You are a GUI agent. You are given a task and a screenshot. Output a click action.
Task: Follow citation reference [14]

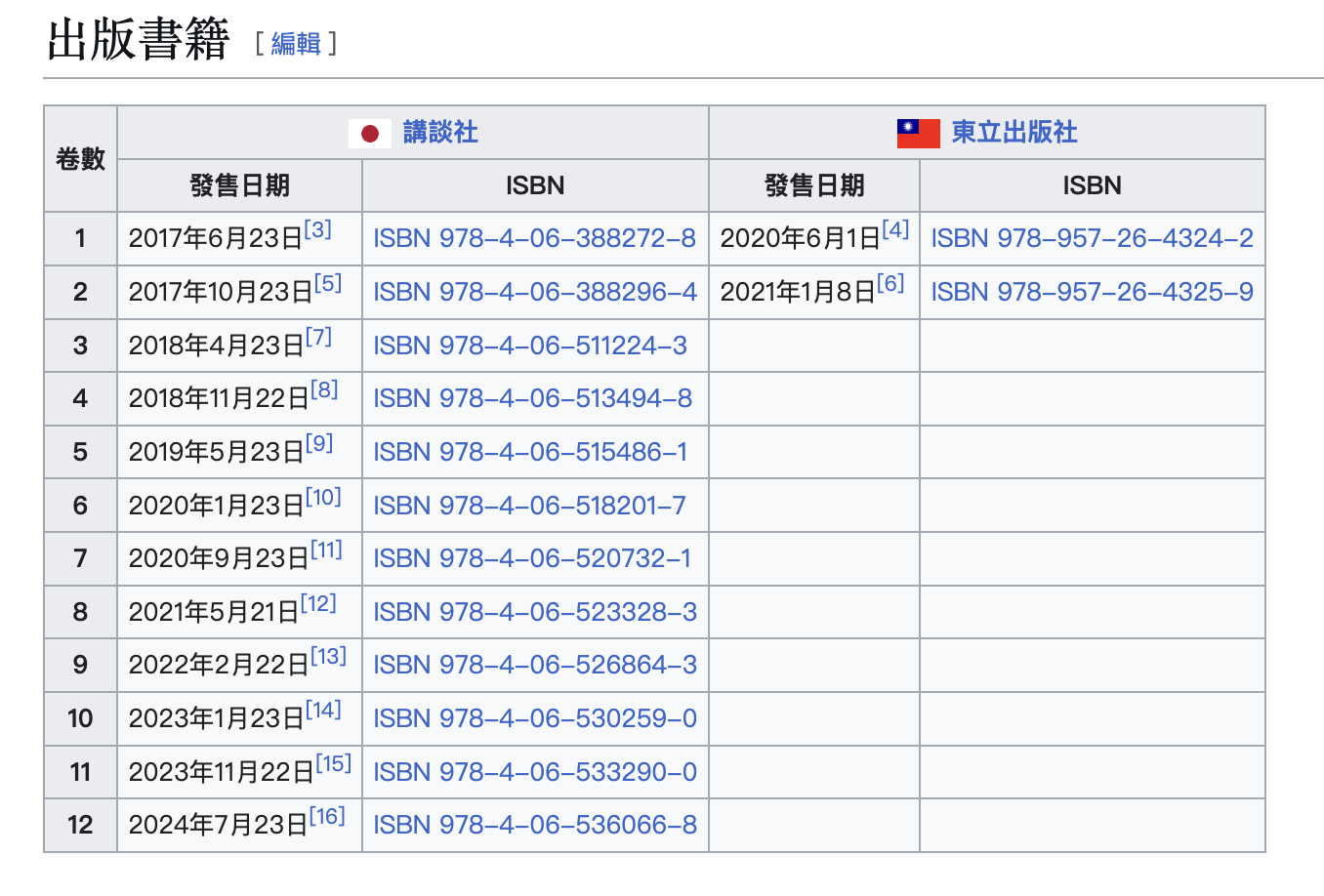[x=323, y=711]
